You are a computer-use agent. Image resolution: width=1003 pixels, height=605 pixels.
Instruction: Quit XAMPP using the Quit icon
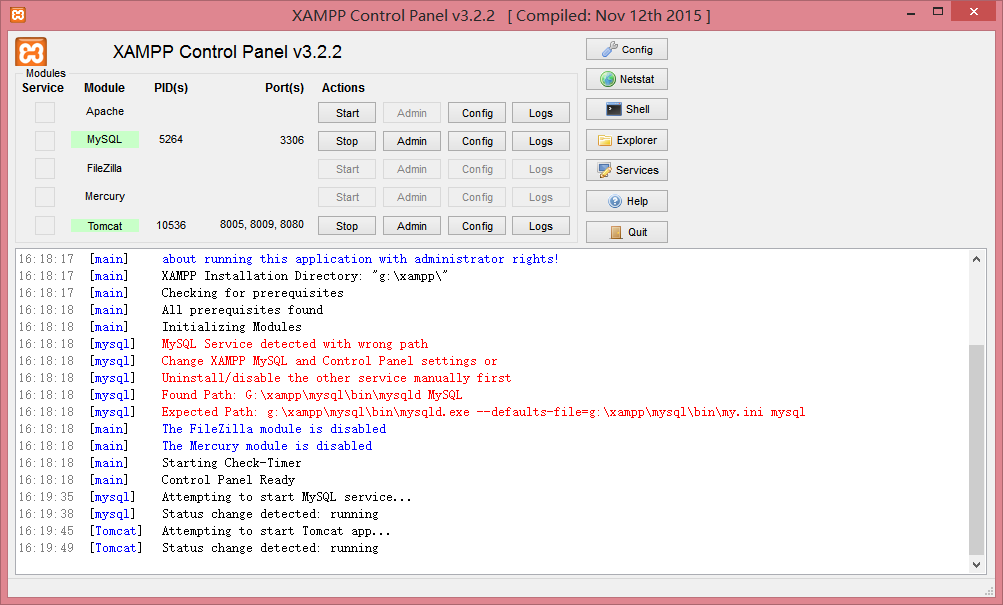point(626,231)
